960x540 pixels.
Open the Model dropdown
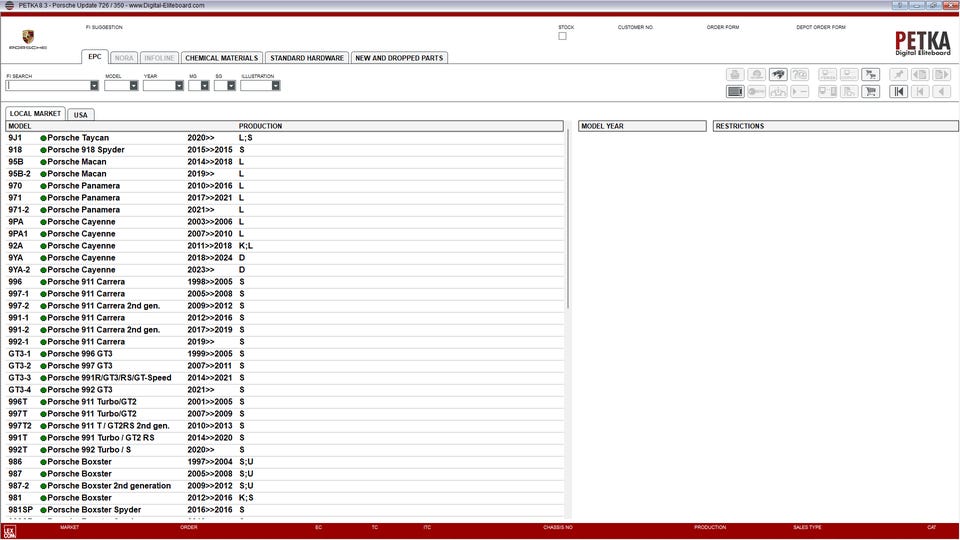coord(133,86)
